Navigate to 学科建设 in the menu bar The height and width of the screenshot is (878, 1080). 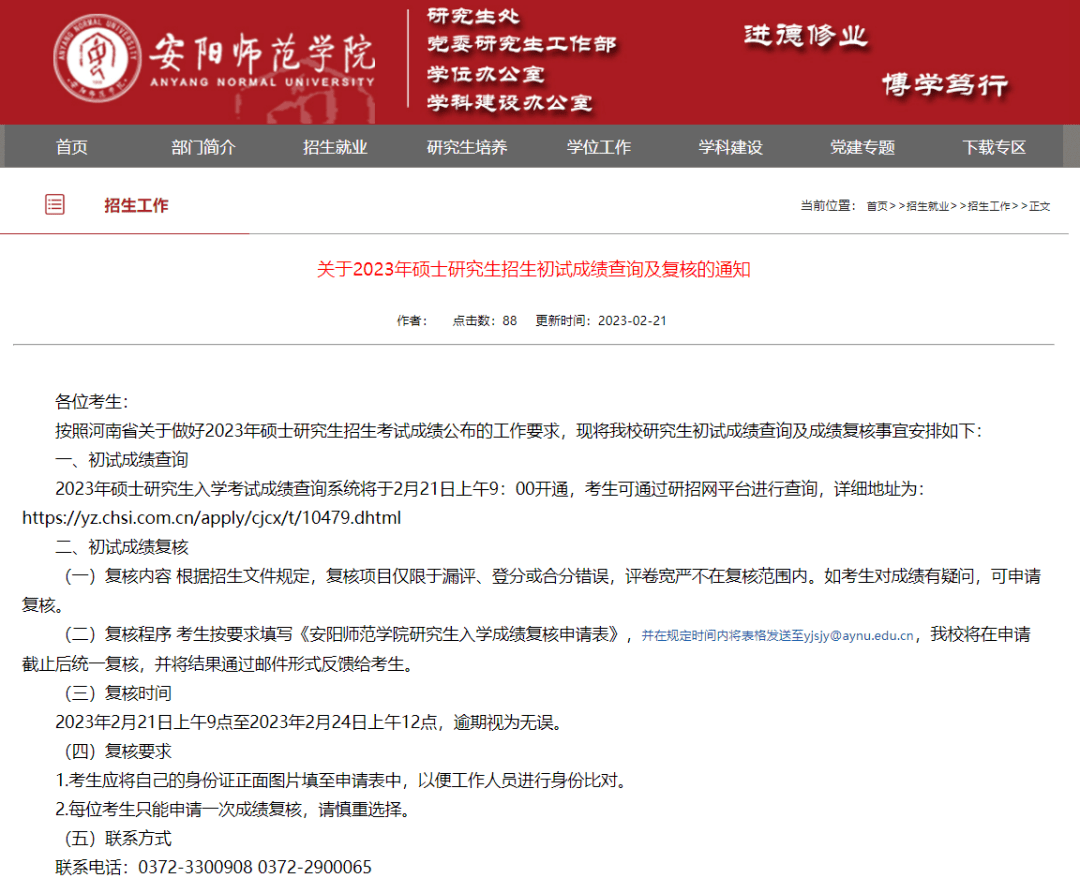[x=730, y=147]
